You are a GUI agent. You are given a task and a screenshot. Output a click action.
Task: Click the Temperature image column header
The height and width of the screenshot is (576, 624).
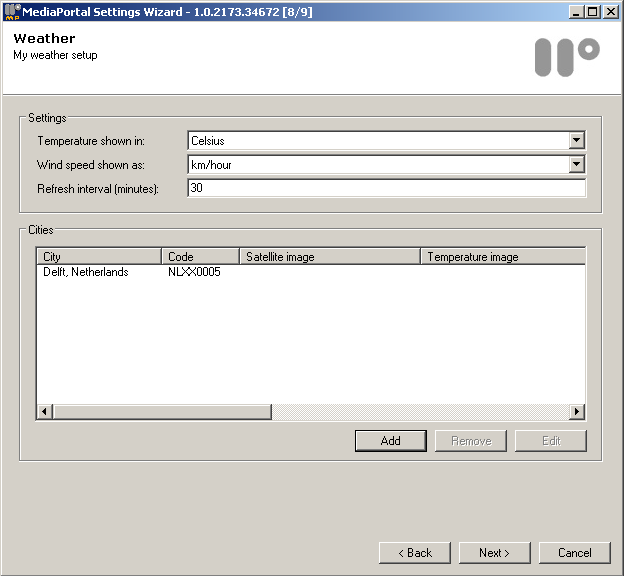click(x=503, y=256)
